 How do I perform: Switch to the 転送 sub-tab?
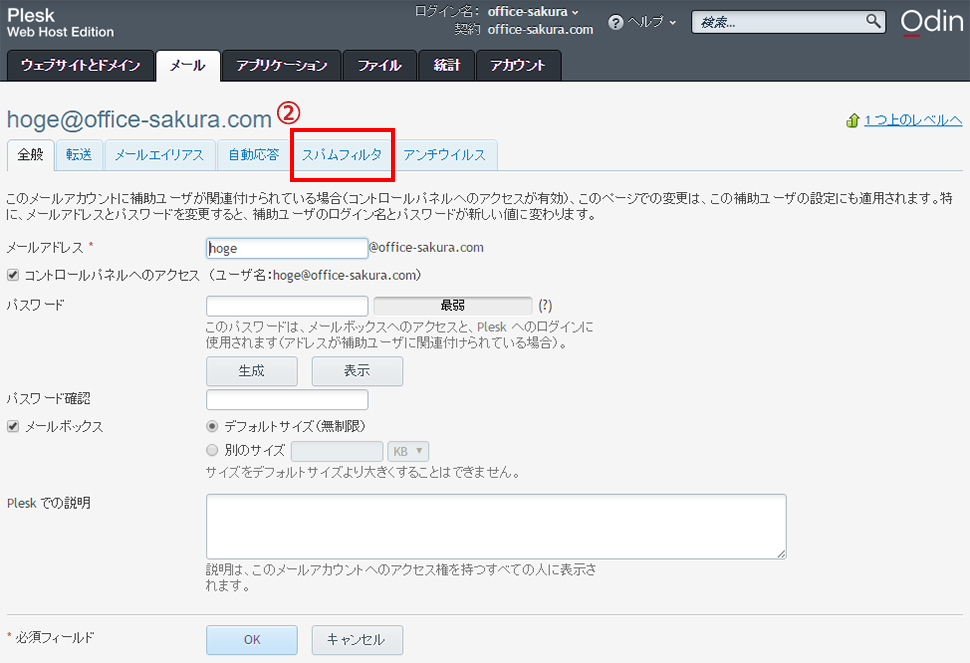tap(79, 155)
